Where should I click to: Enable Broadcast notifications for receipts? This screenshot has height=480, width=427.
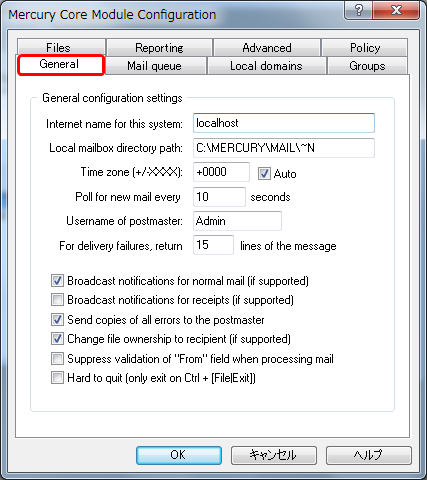pyautogui.click(x=57, y=300)
